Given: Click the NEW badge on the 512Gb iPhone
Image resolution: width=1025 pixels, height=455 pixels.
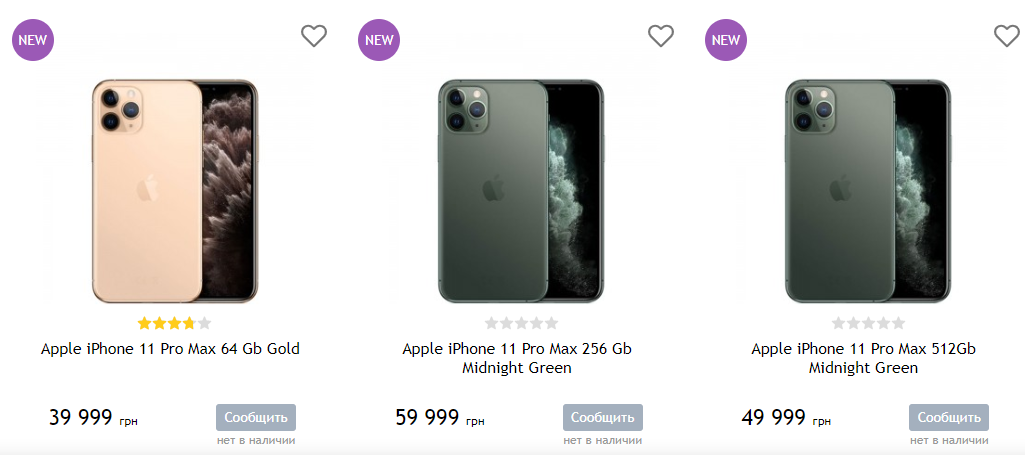Looking at the screenshot, I should tap(726, 40).
